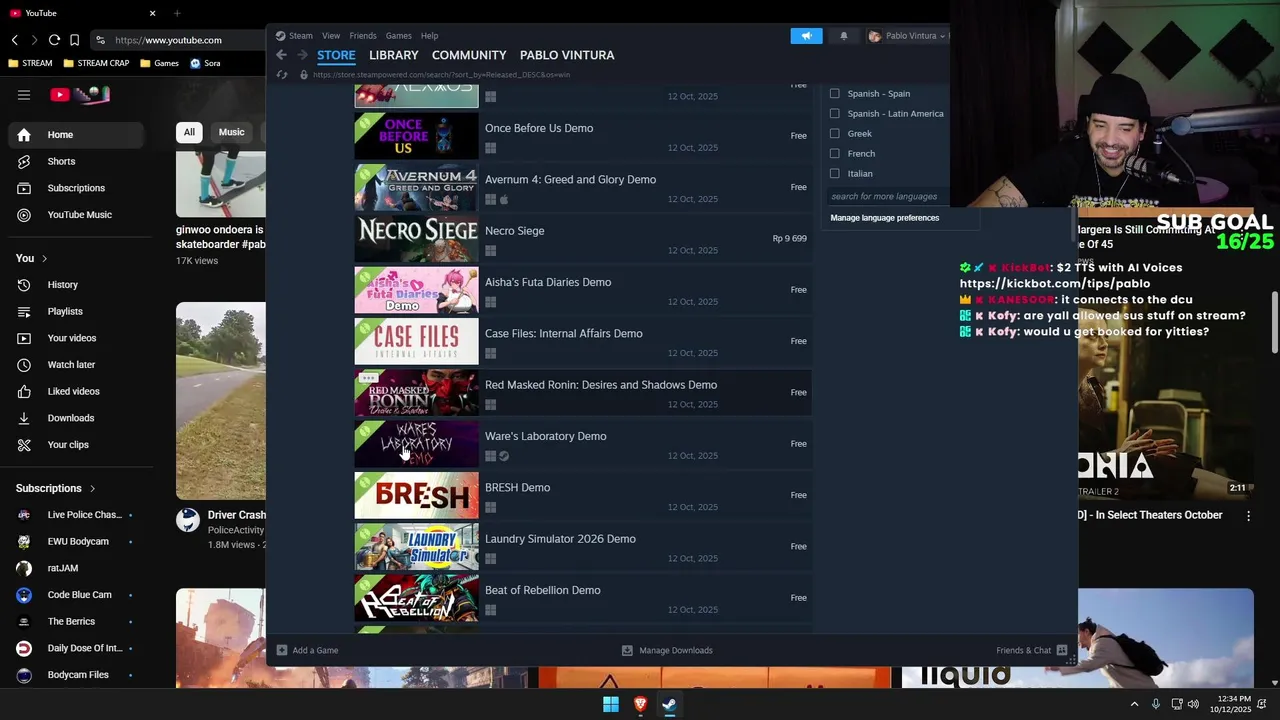Enable French language checkbox
Image resolution: width=1280 pixels, height=720 pixels.
[834, 154]
